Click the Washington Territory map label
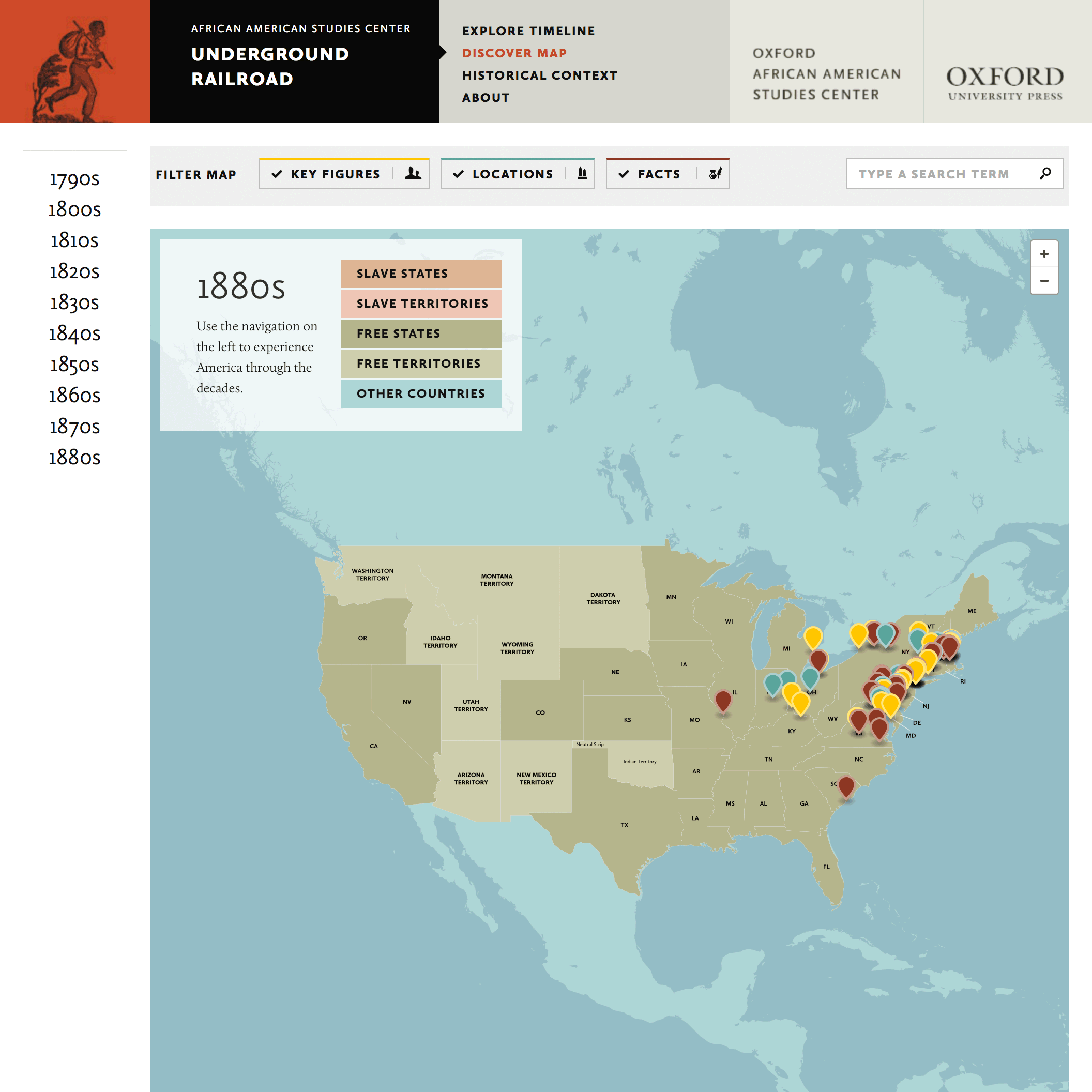 (372, 574)
